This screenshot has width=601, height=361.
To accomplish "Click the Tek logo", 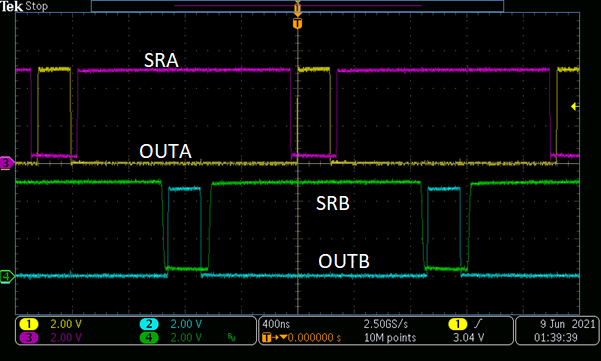I will click(x=11, y=6).
